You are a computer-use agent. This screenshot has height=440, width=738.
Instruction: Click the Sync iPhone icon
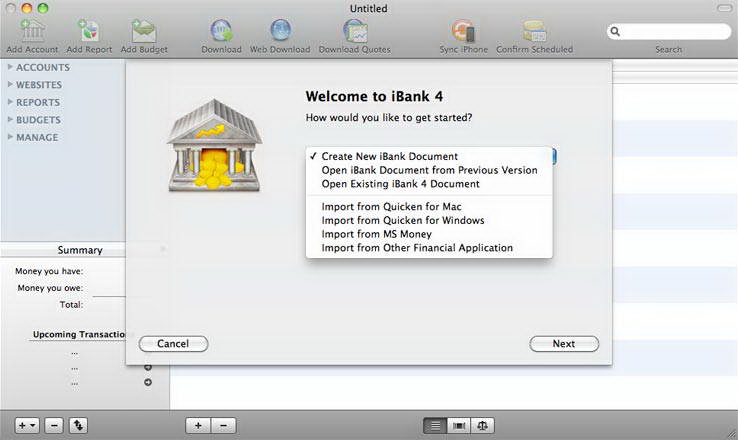point(464,31)
